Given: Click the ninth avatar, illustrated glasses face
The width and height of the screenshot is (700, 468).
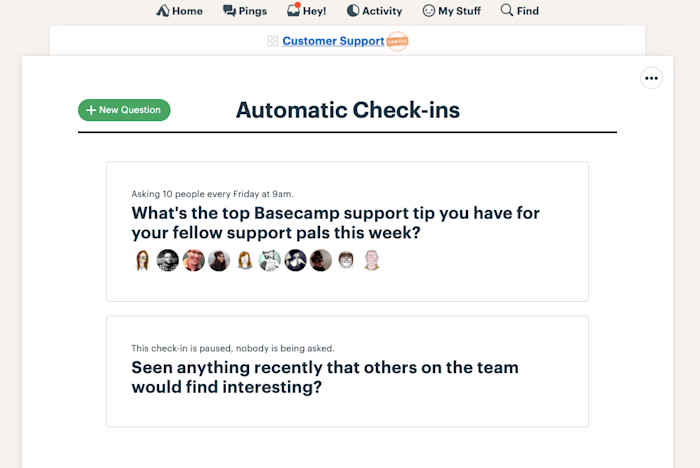Looking at the screenshot, I should (x=346, y=260).
